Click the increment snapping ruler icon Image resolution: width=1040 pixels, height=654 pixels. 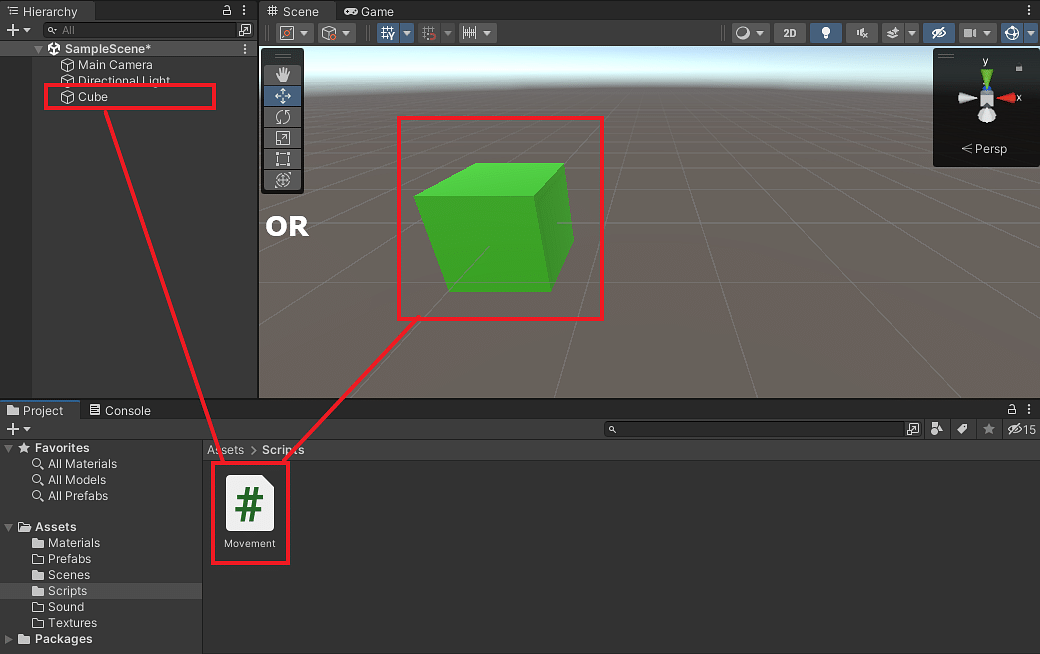tap(470, 33)
